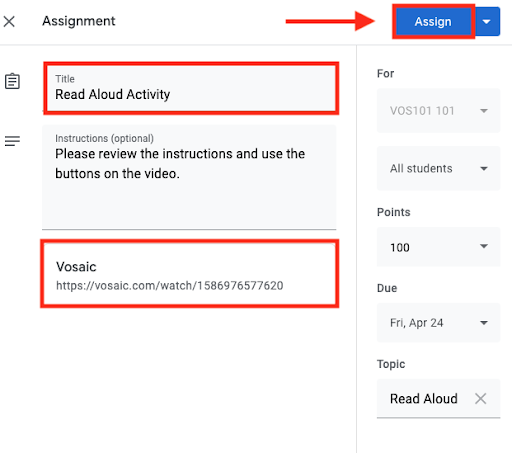Open the Vosaic attachment link card
Image resolution: width=512 pixels, height=453 pixels.
(190, 273)
